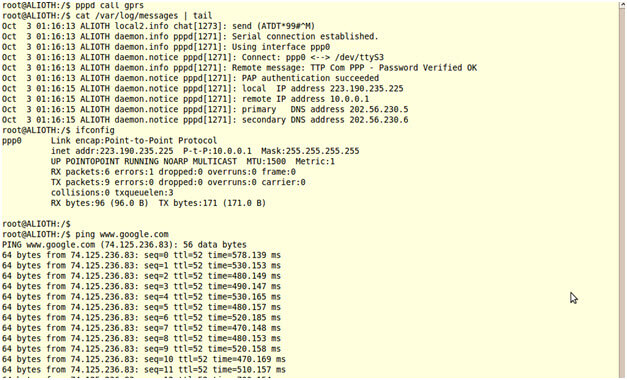Click 'Link encap:Point-to-Point Protocol' text

pos(134,140)
